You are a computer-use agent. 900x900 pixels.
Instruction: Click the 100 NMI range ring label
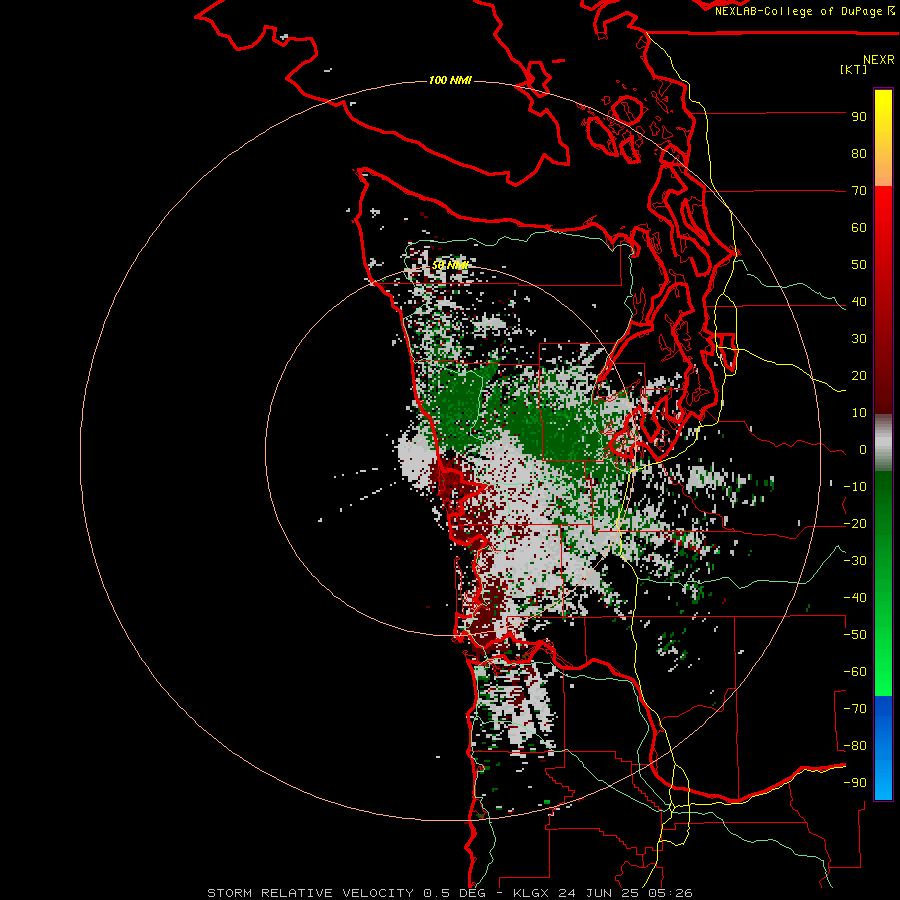(x=450, y=80)
